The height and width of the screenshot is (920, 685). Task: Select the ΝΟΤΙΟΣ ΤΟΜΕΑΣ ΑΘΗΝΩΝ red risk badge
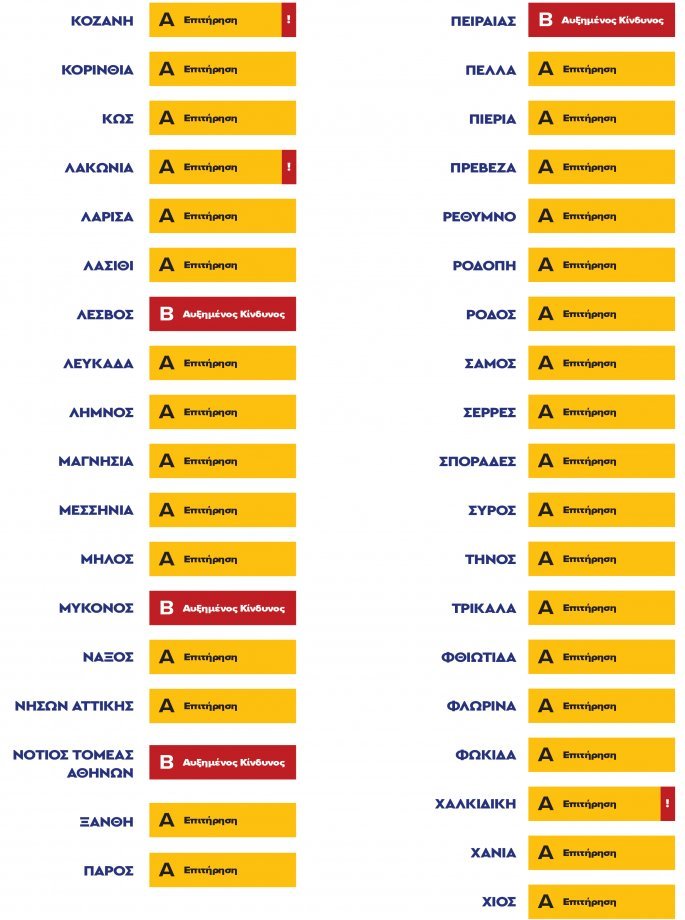pyautogui.click(x=222, y=763)
